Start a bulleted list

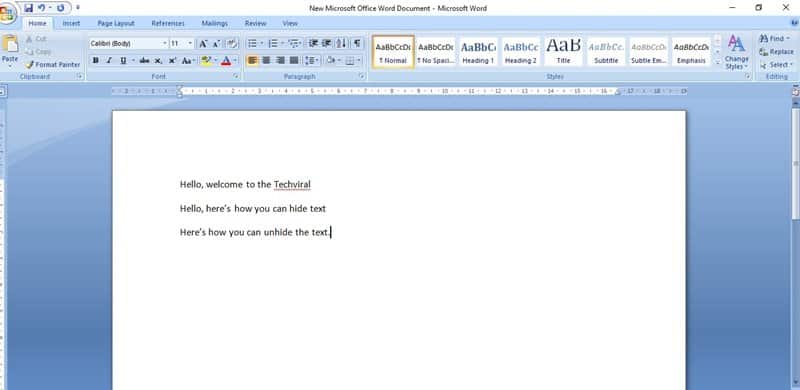[x=252, y=44]
